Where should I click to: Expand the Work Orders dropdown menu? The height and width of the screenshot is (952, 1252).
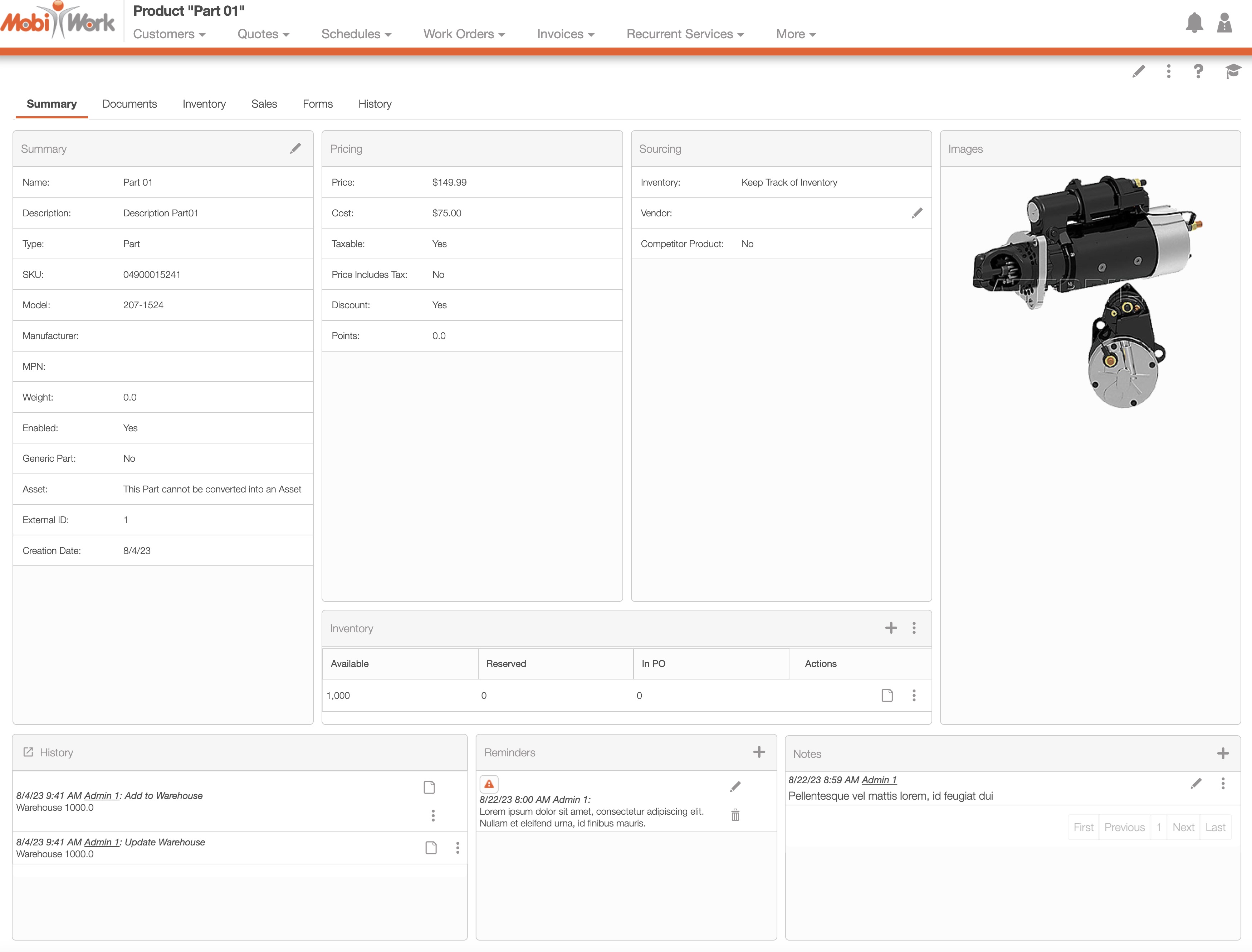464,34
